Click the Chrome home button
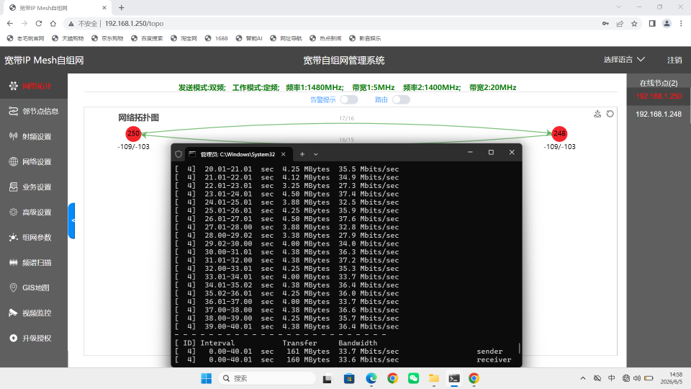Image resolution: width=691 pixels, height=389 pixels. coord(53,23)
